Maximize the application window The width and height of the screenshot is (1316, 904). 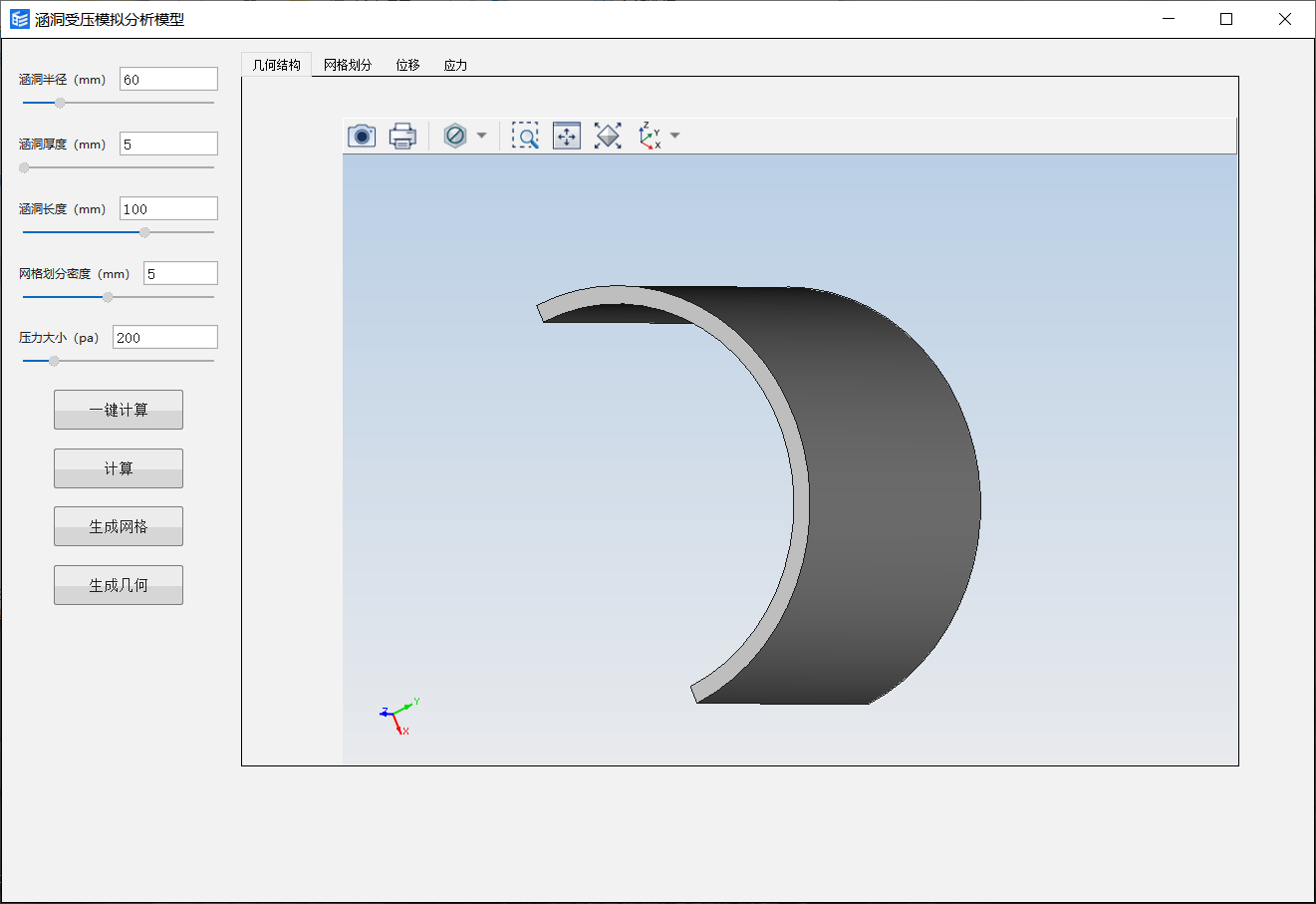click(1226, 19)
